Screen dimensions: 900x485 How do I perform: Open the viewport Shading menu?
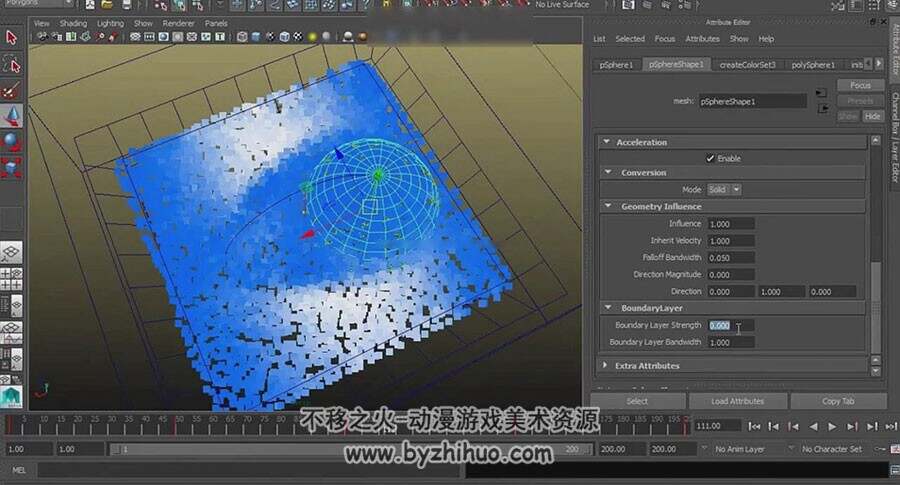[73, 24]
